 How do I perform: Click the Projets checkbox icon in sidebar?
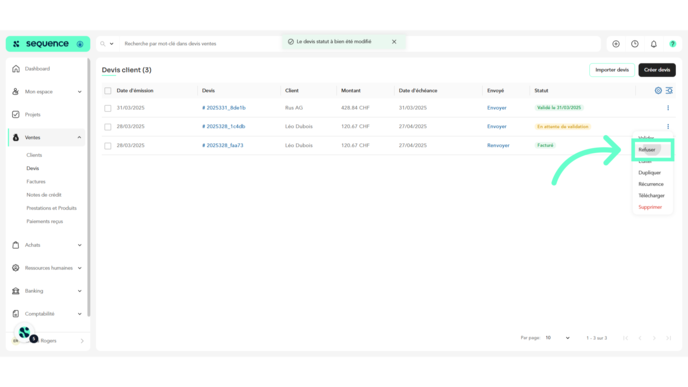(x=16, y=115)
